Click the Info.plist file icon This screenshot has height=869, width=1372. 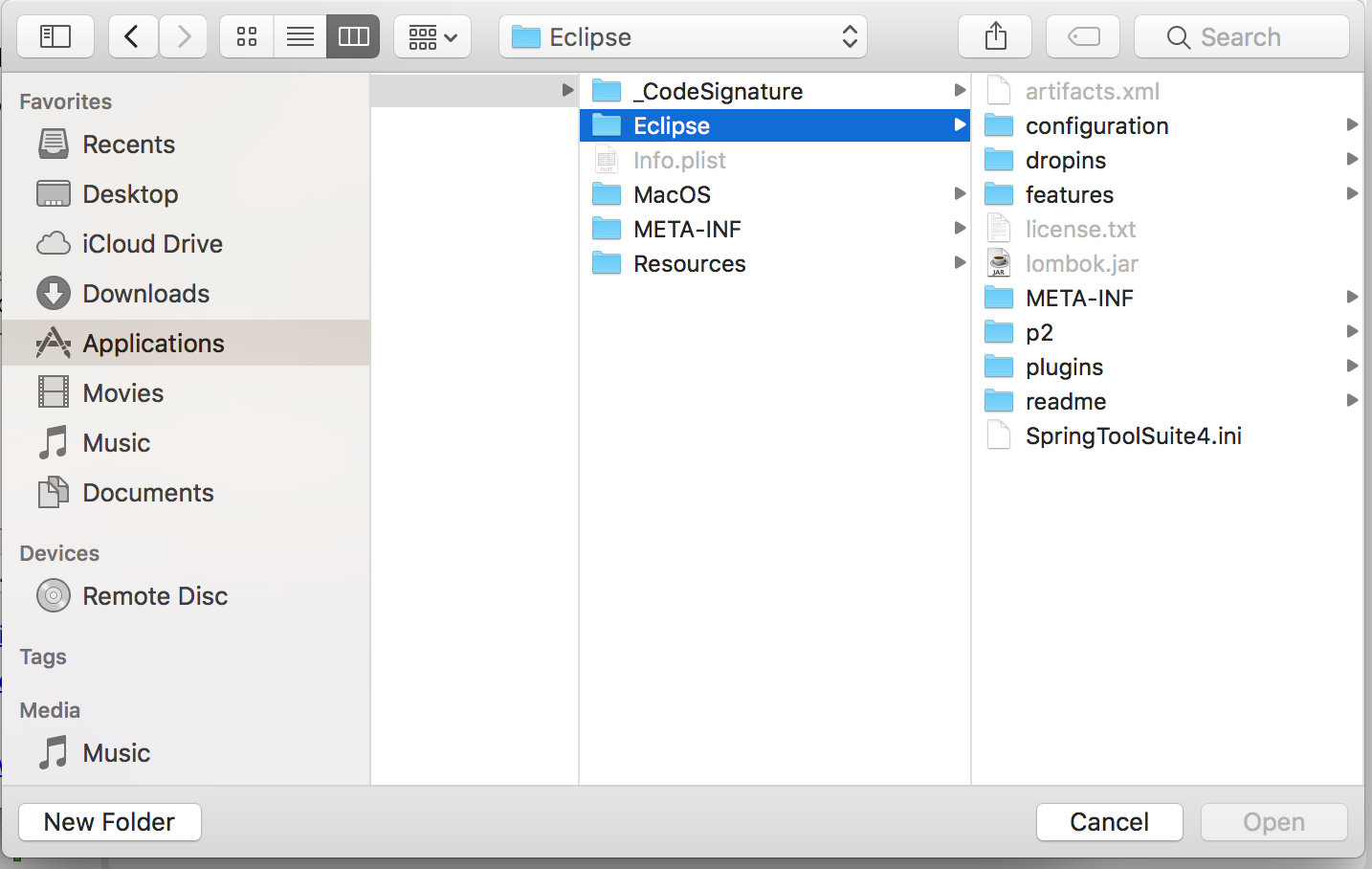(x=607, y=160)
